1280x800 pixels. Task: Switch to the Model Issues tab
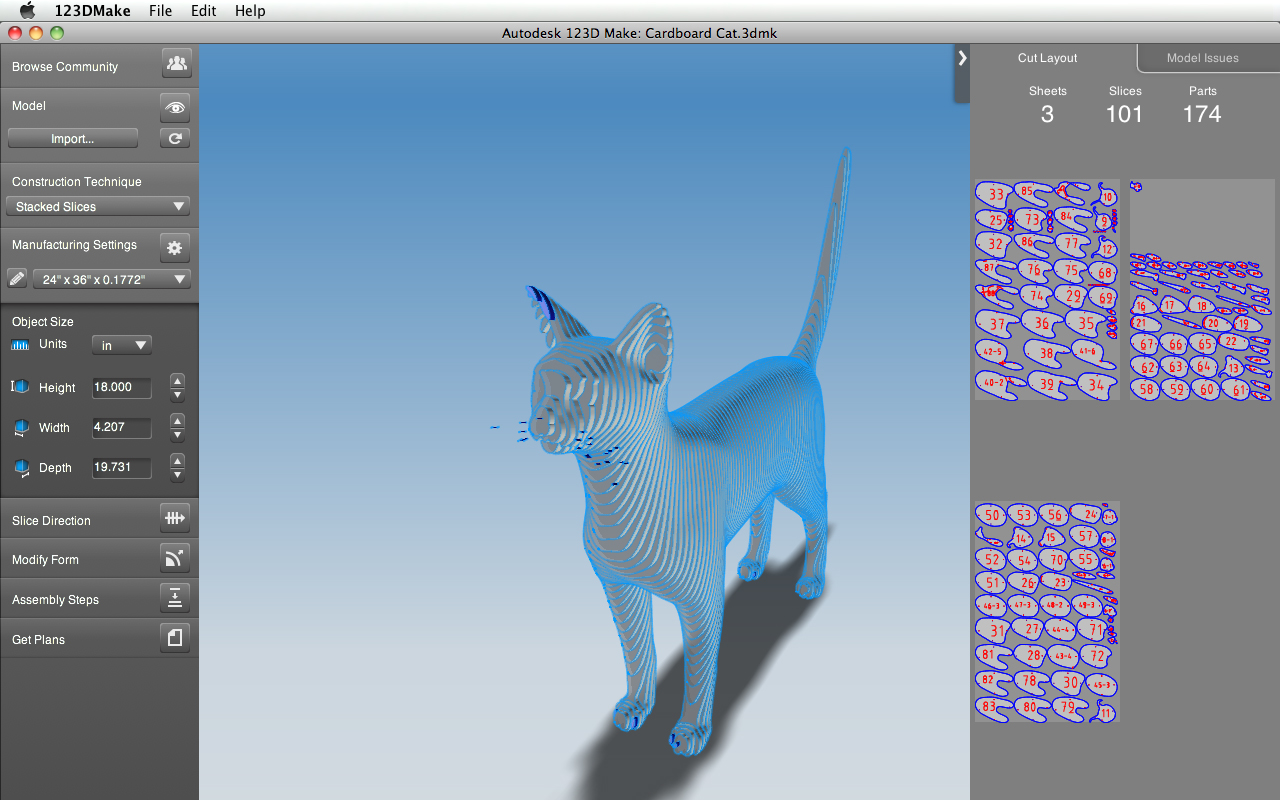(1203, 58)
